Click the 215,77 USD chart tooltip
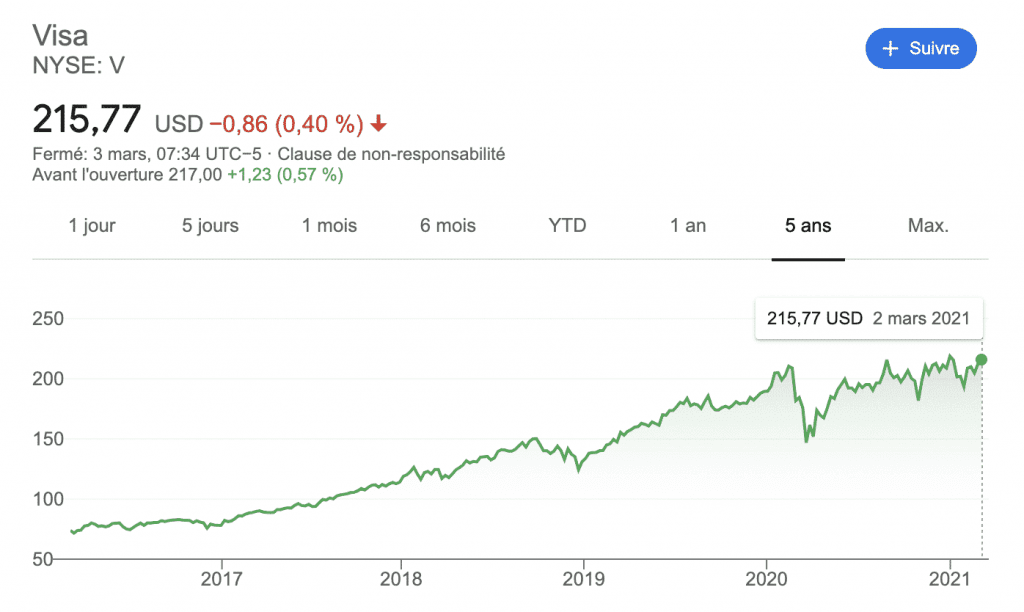1024x612 pixels. pyautogui.click(x=868, y=319)
